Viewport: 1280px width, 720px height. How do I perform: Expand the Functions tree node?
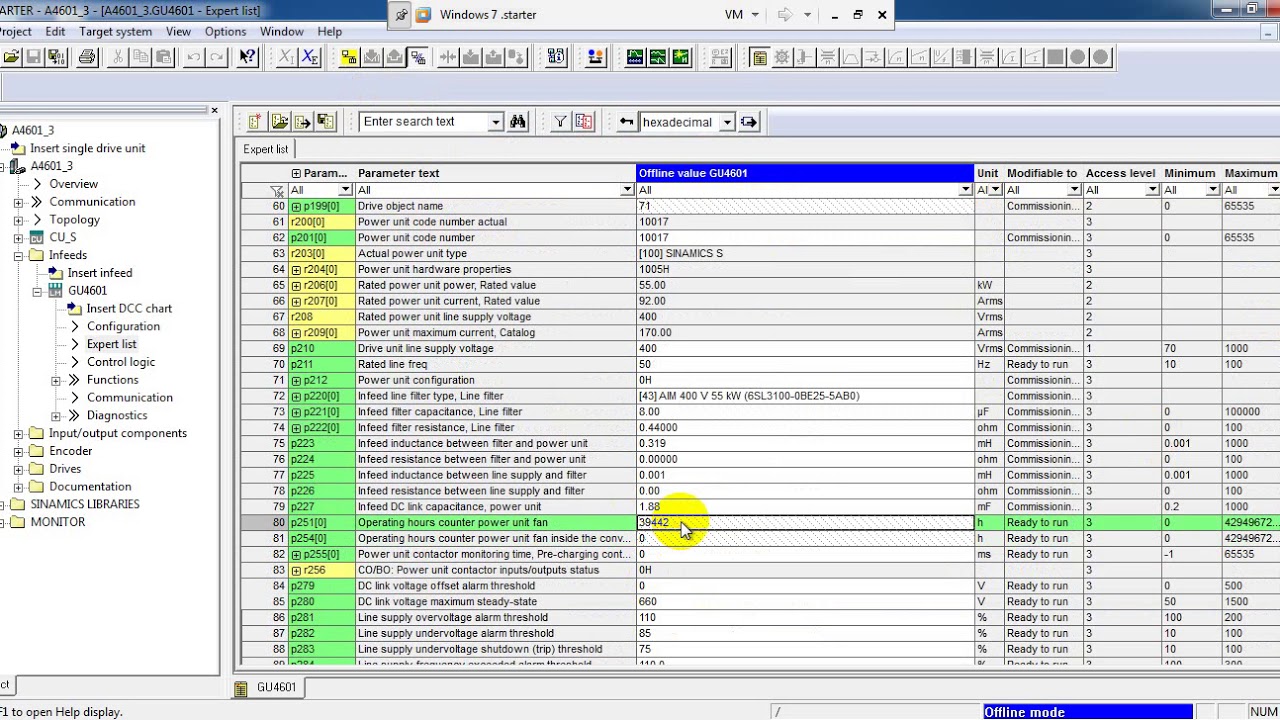coord(56,380)
